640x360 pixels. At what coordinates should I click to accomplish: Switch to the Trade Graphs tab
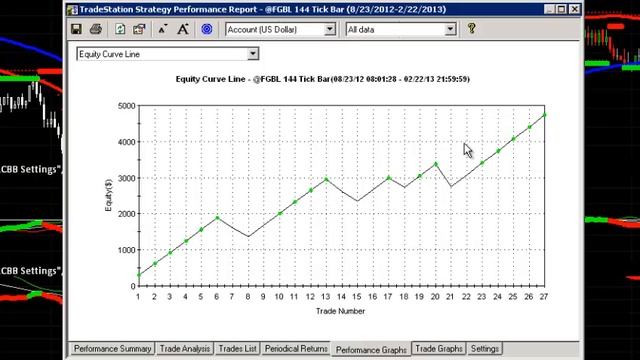pyautogui.click(x=439, y=349)
